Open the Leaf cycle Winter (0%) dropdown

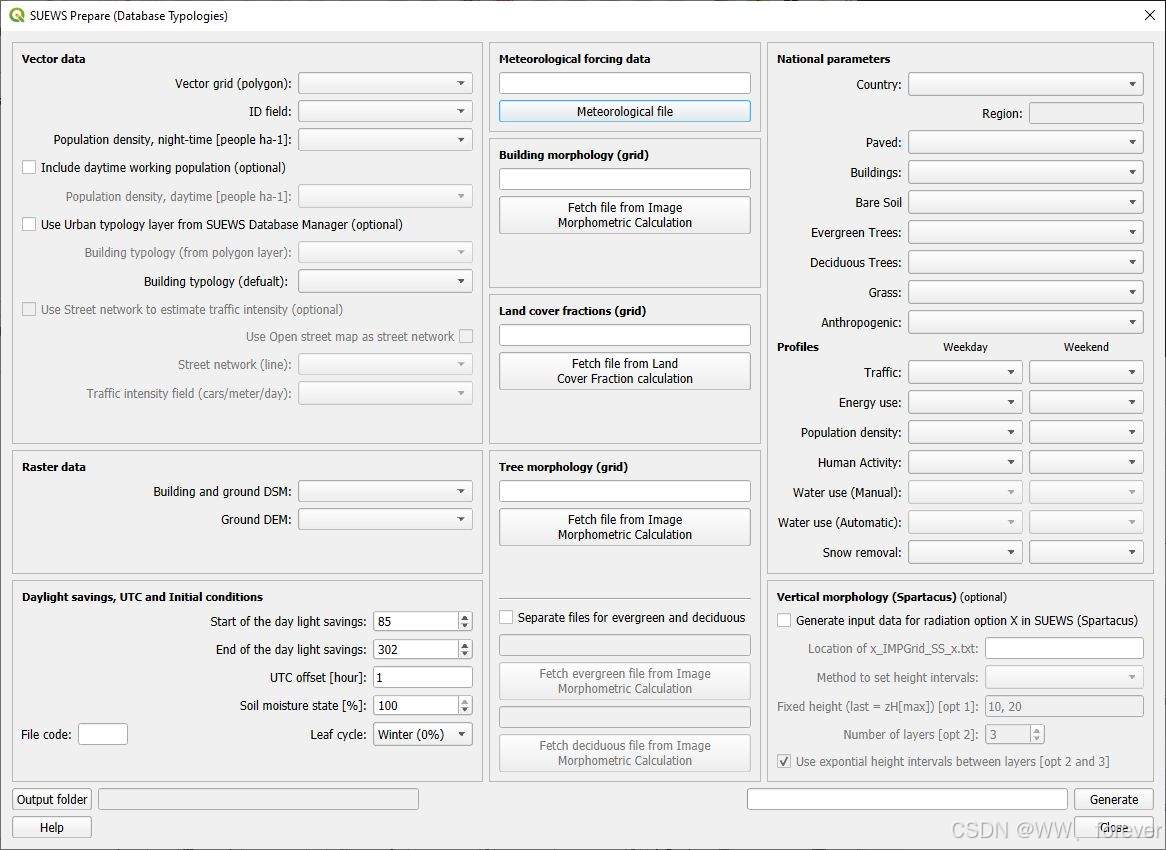click(x=422, y=734)
